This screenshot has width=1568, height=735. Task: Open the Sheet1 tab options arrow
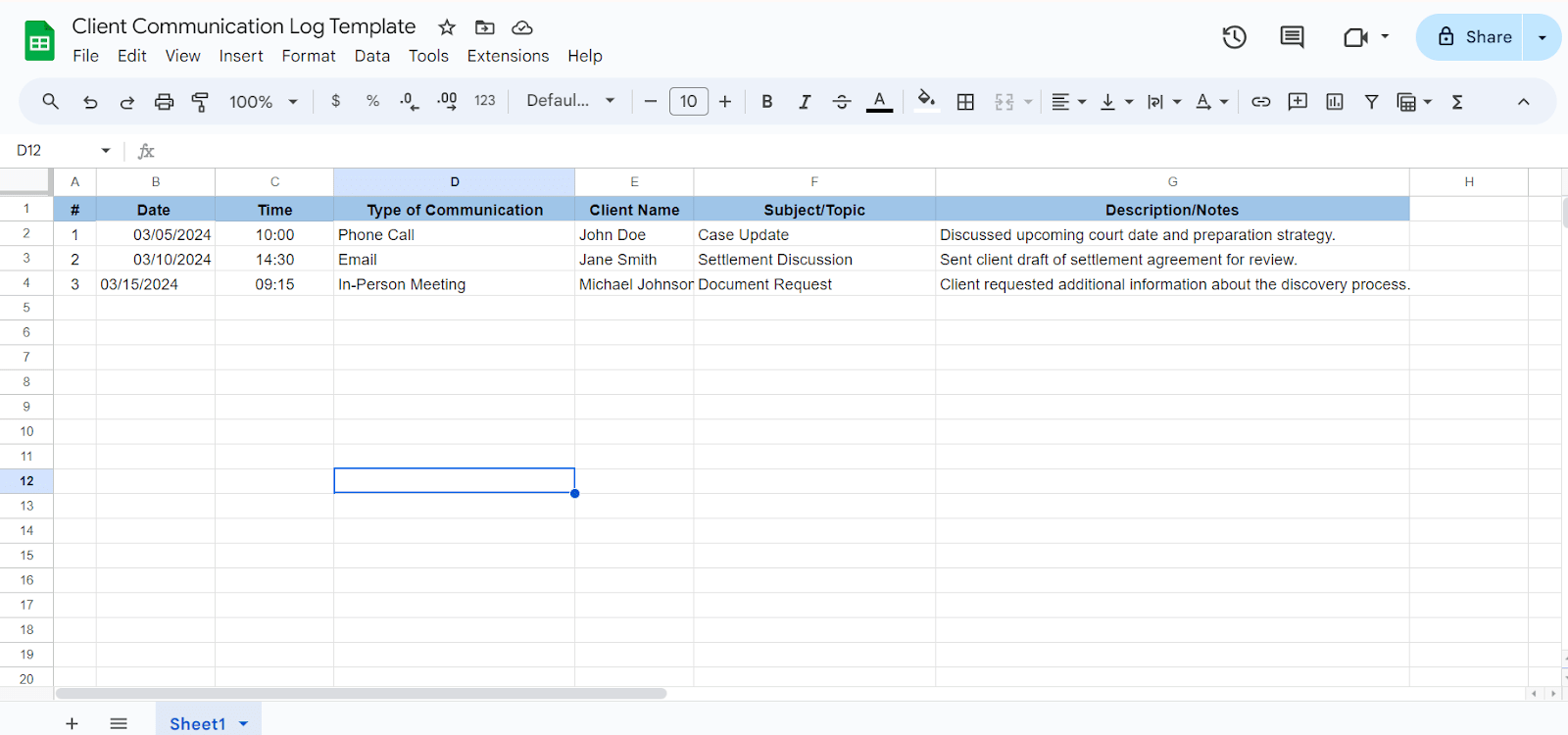tap(244, 723)
